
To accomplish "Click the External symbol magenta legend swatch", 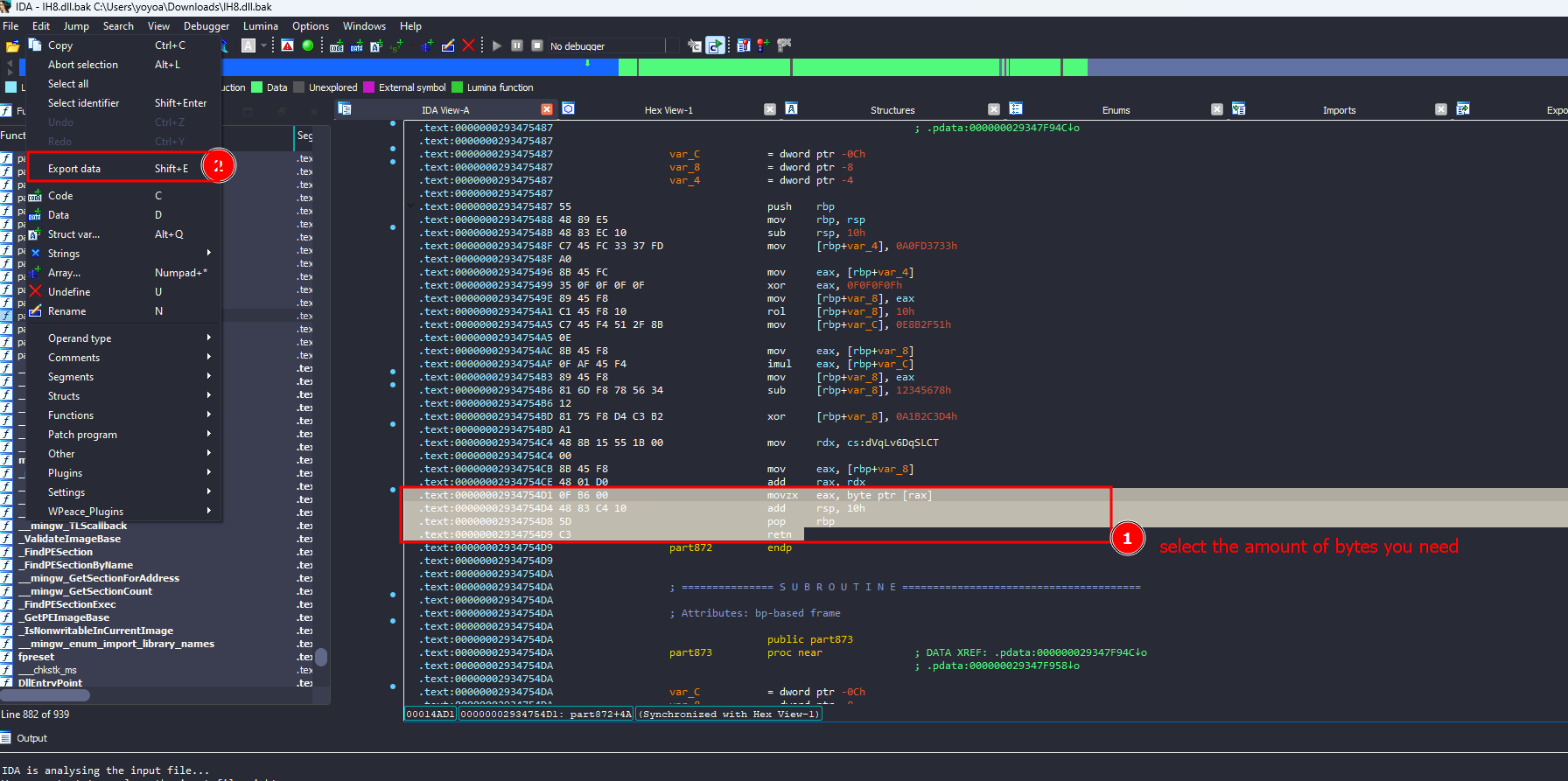I will [369, 87].
